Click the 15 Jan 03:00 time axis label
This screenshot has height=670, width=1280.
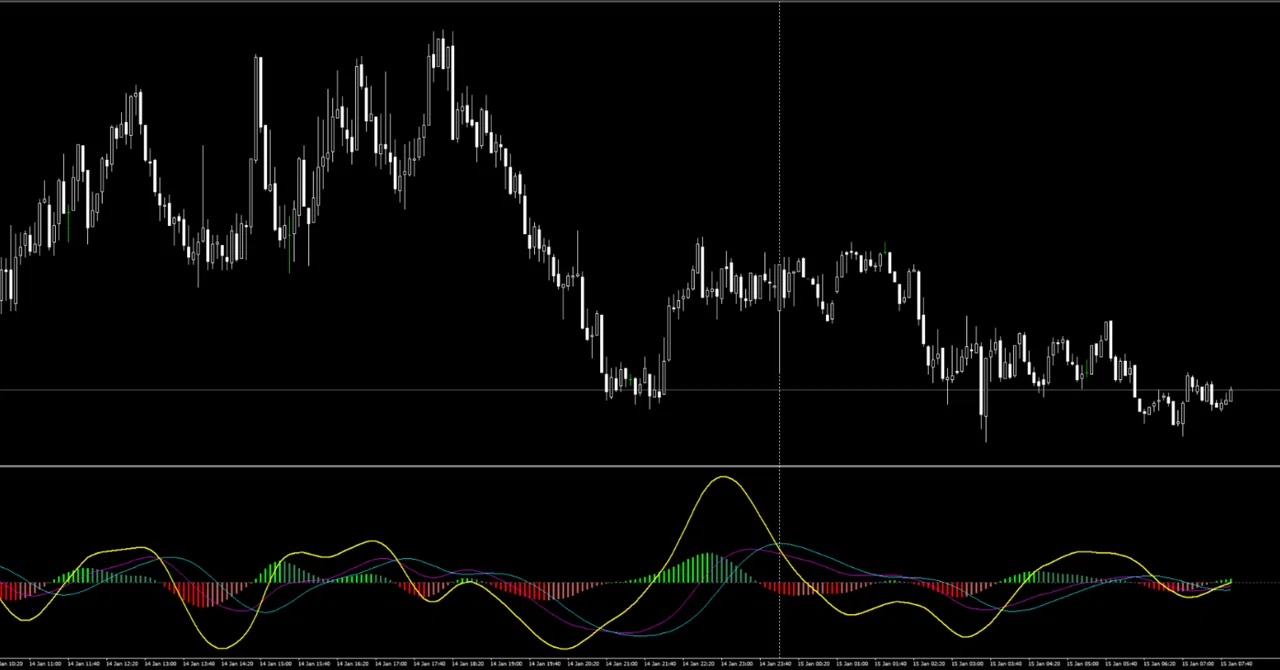click(x=967, y=663)
